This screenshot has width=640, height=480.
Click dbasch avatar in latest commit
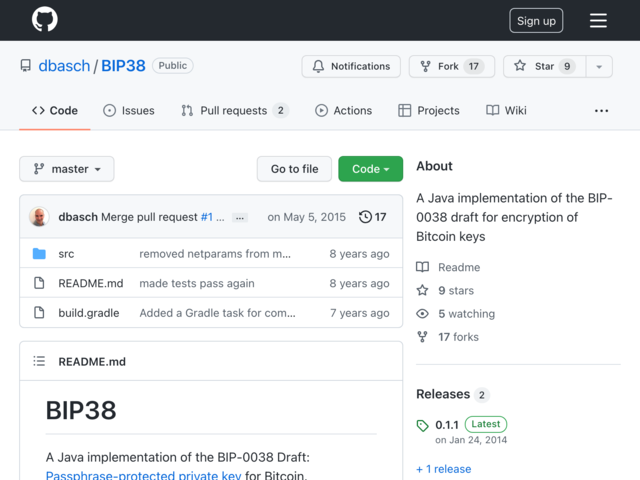click(x=39, y=217)
